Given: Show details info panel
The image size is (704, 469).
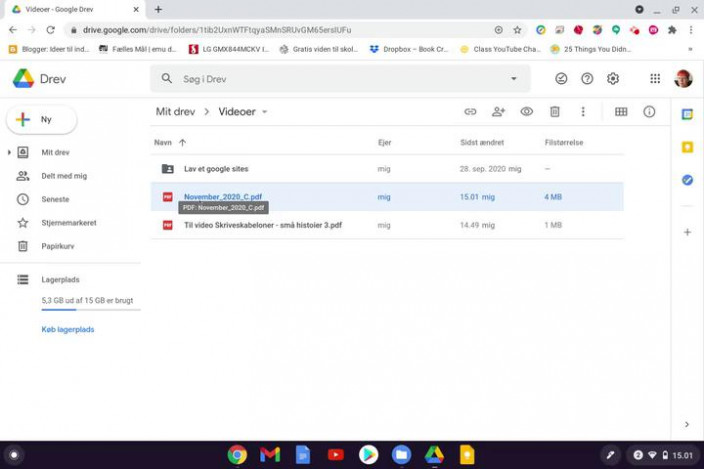Looking at the screenshot, I should tap(649, 112).
